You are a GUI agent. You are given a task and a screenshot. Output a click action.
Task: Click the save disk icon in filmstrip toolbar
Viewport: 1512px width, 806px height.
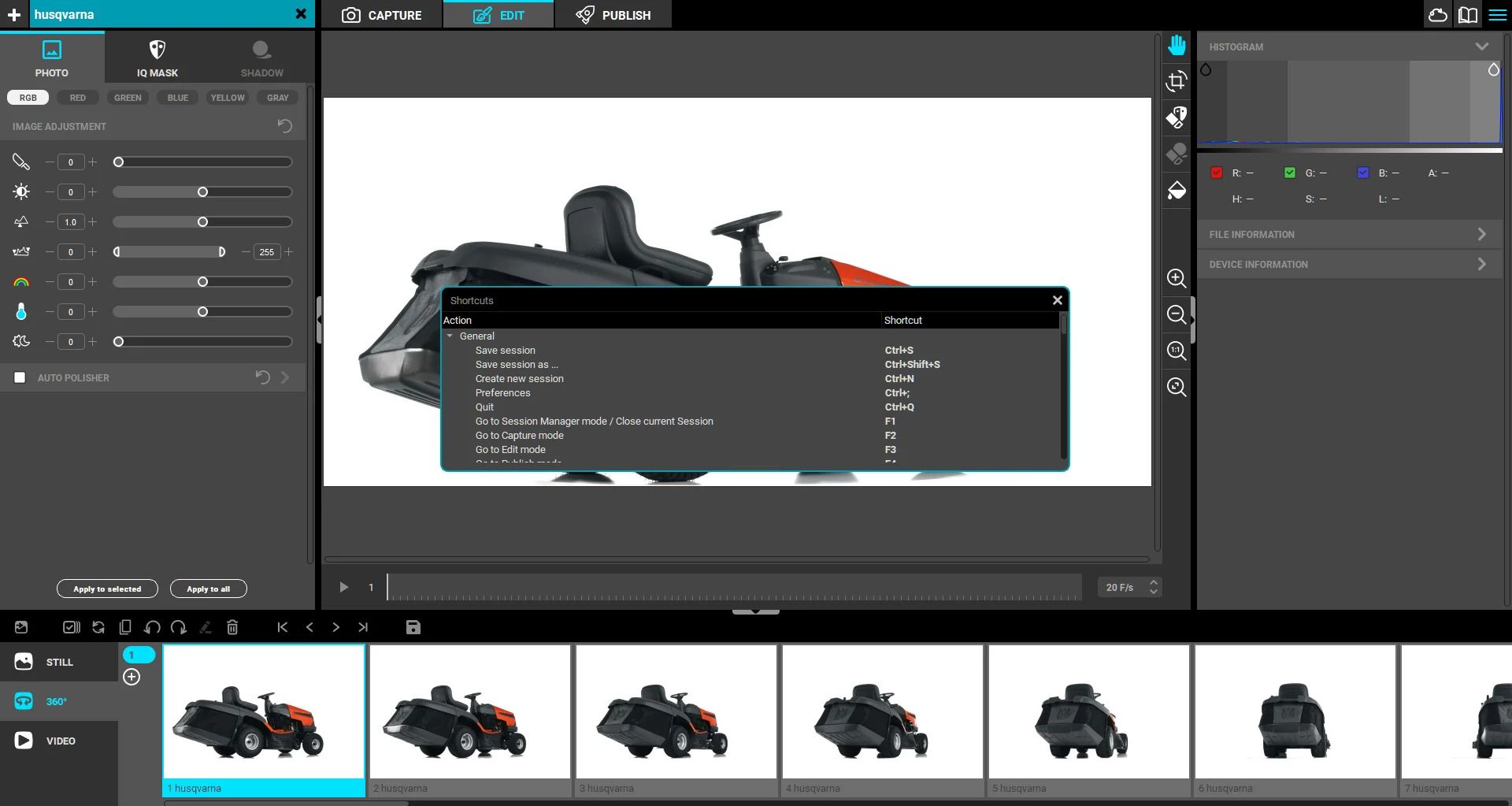click(413, 627)
